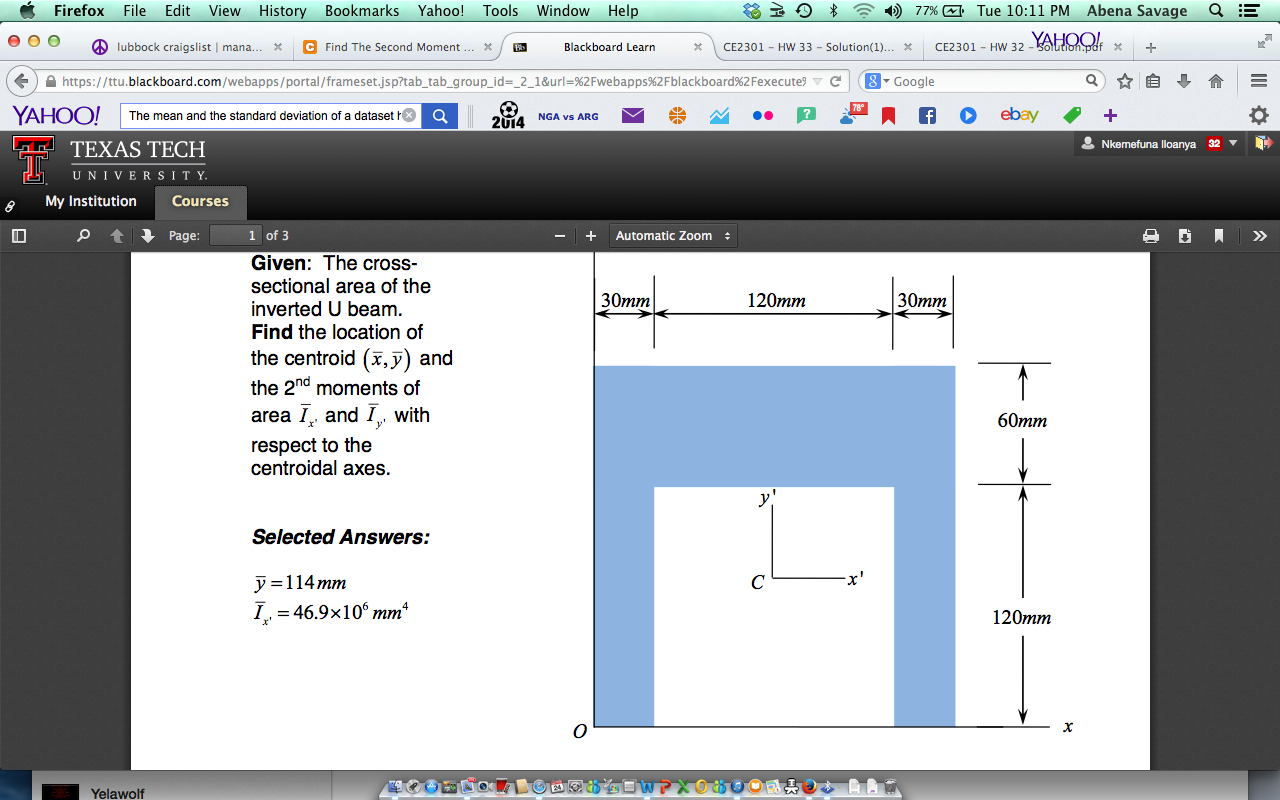Click NGA vs ARG score link

(568, 116)
